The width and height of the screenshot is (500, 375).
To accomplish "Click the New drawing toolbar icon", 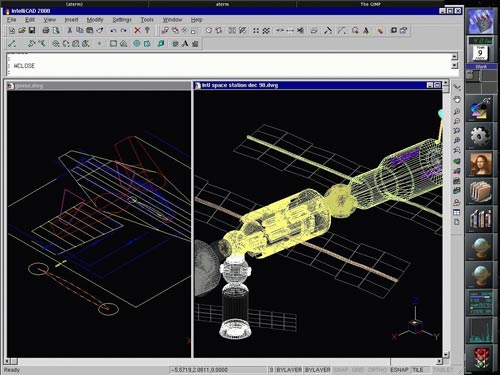I will [12, 31].
